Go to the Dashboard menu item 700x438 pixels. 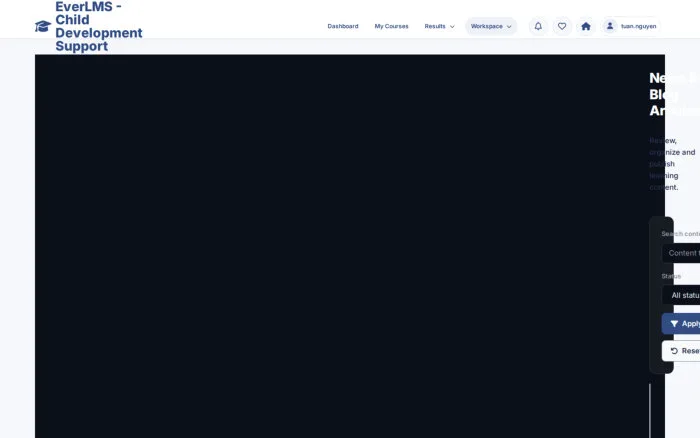(343, 26)
